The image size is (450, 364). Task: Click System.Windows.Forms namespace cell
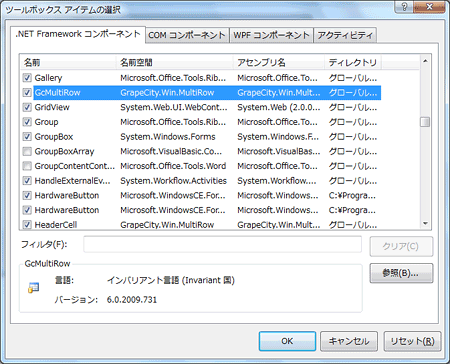coord(168,137)
